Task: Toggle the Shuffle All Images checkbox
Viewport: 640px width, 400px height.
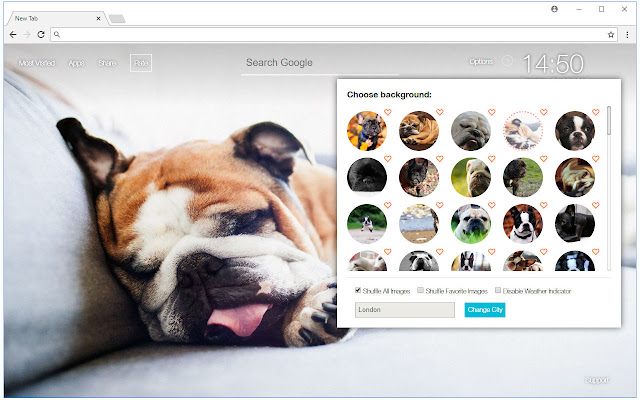Action: (x=358, y=290)
